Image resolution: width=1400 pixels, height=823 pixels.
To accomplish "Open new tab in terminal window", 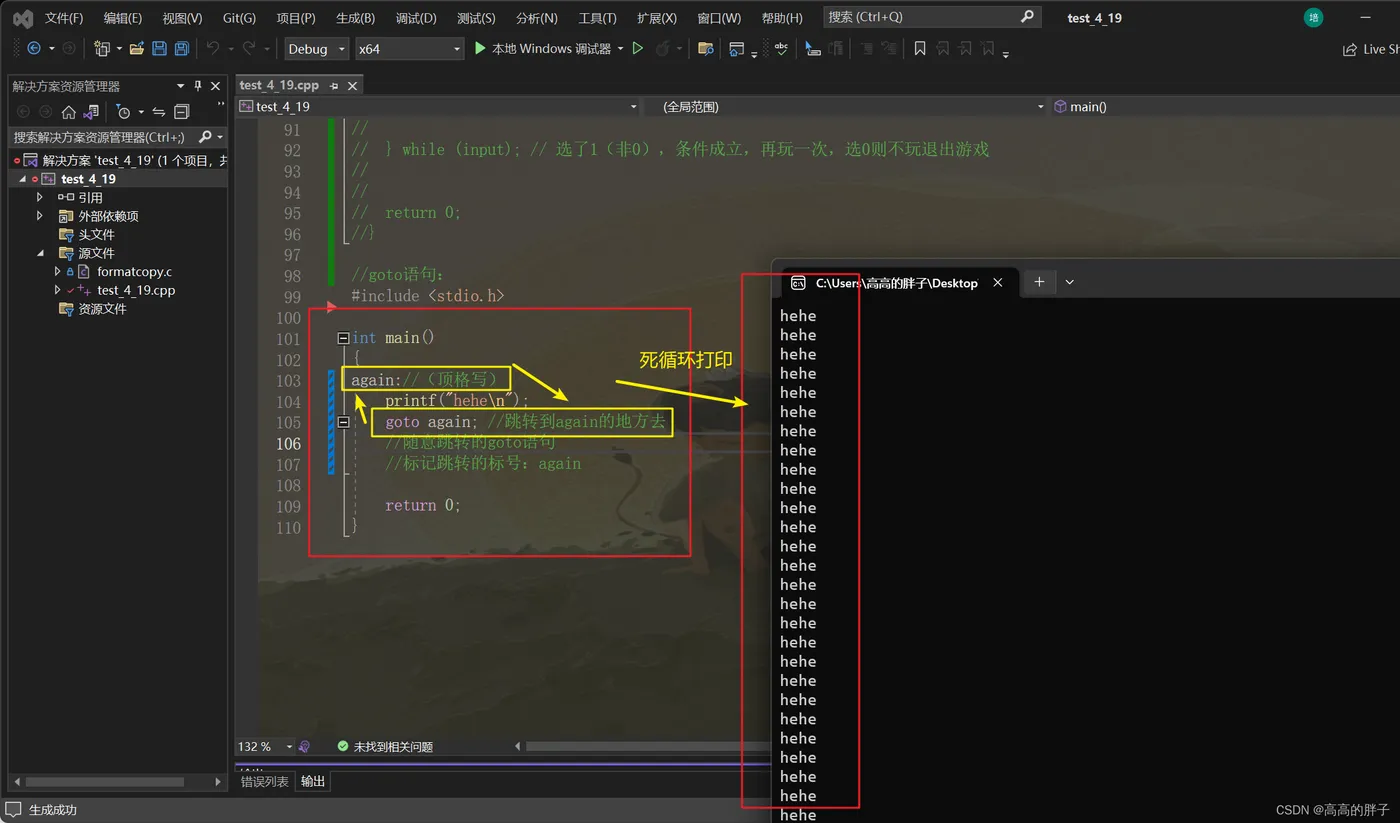I will tap(1039, 282).
